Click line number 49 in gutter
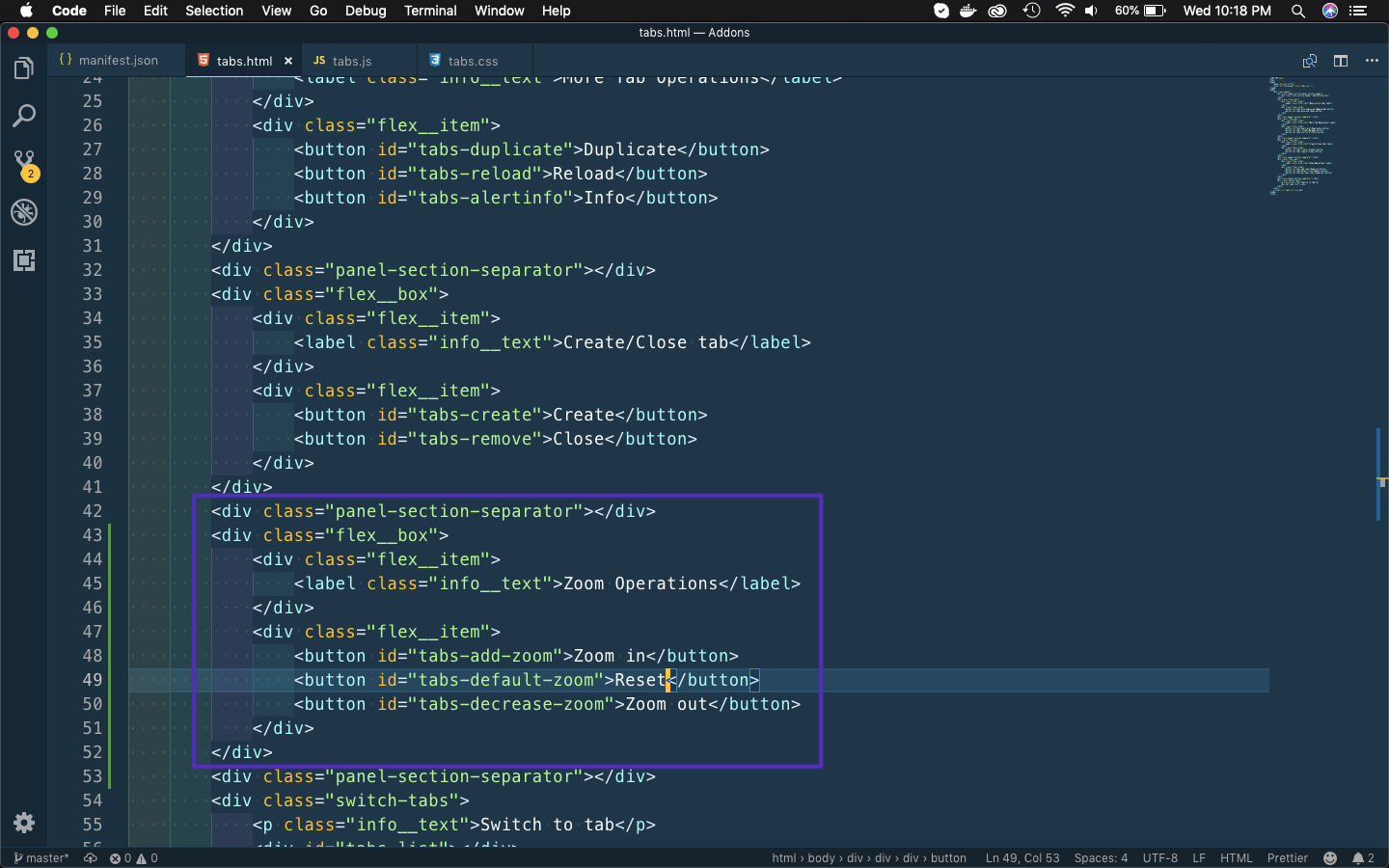Image resolution: width=1389 pixels, height=868 pixels. point(92,680)
